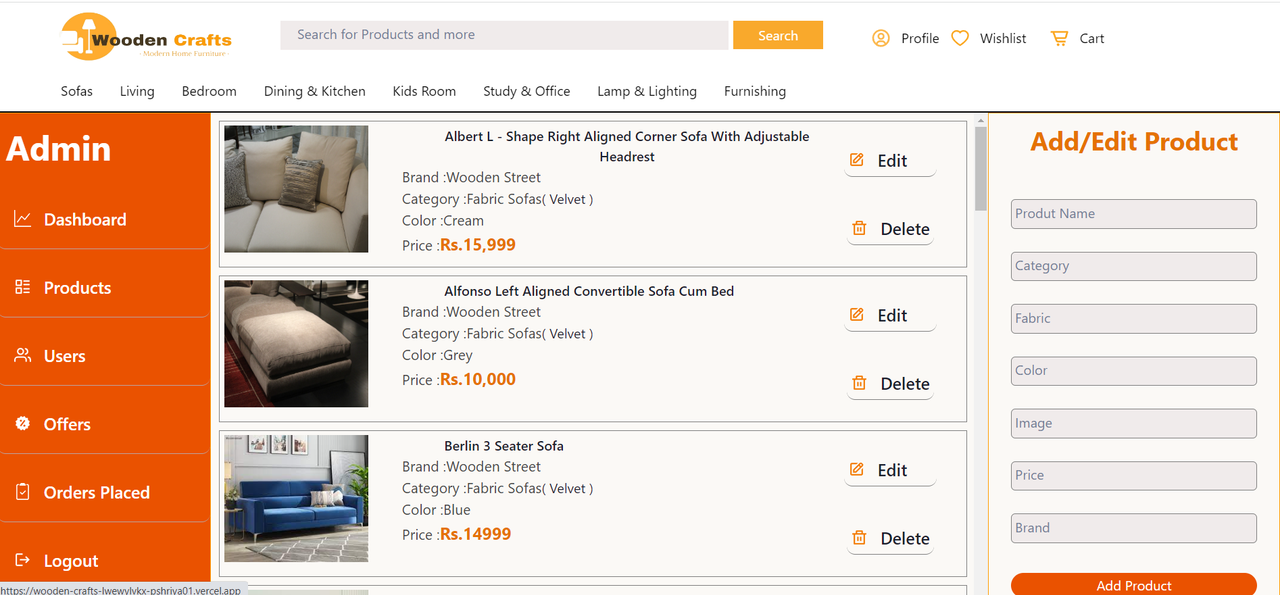This screenshot has height=595, width=1280.
Task: Open the shopping Cart icon
Action: (x=1059, y=38)
